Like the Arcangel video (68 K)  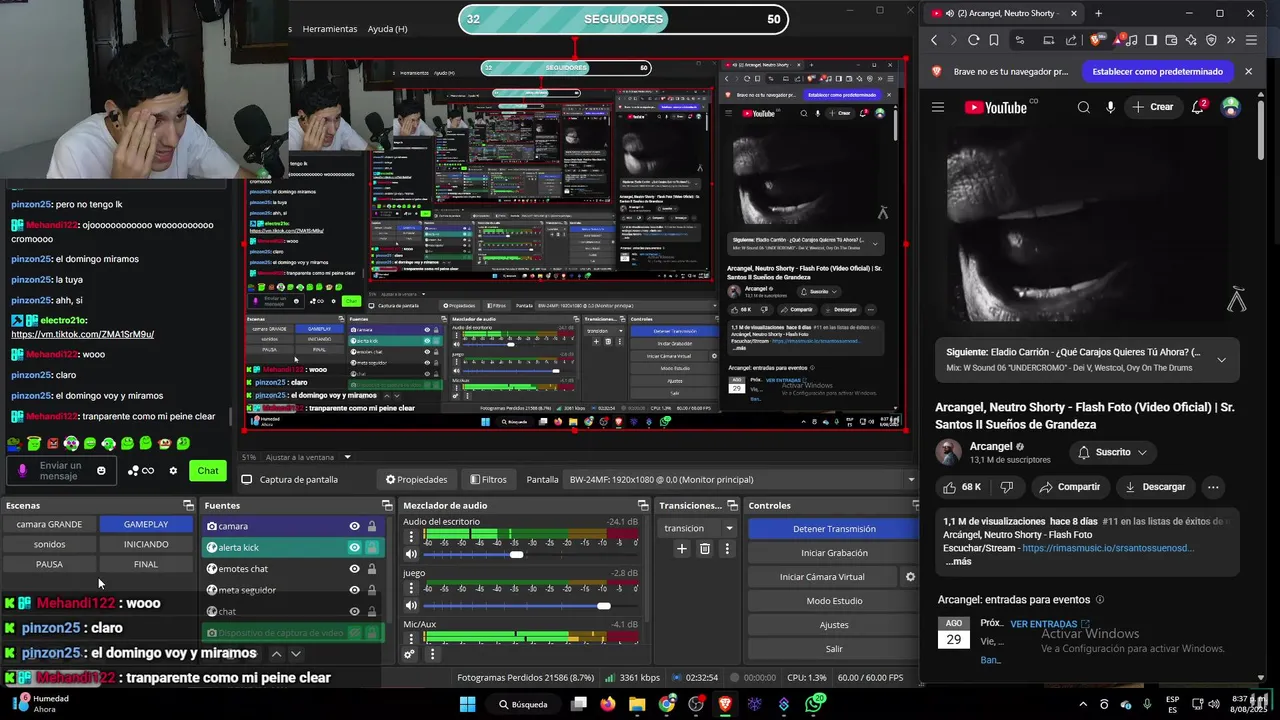(962, 487)
